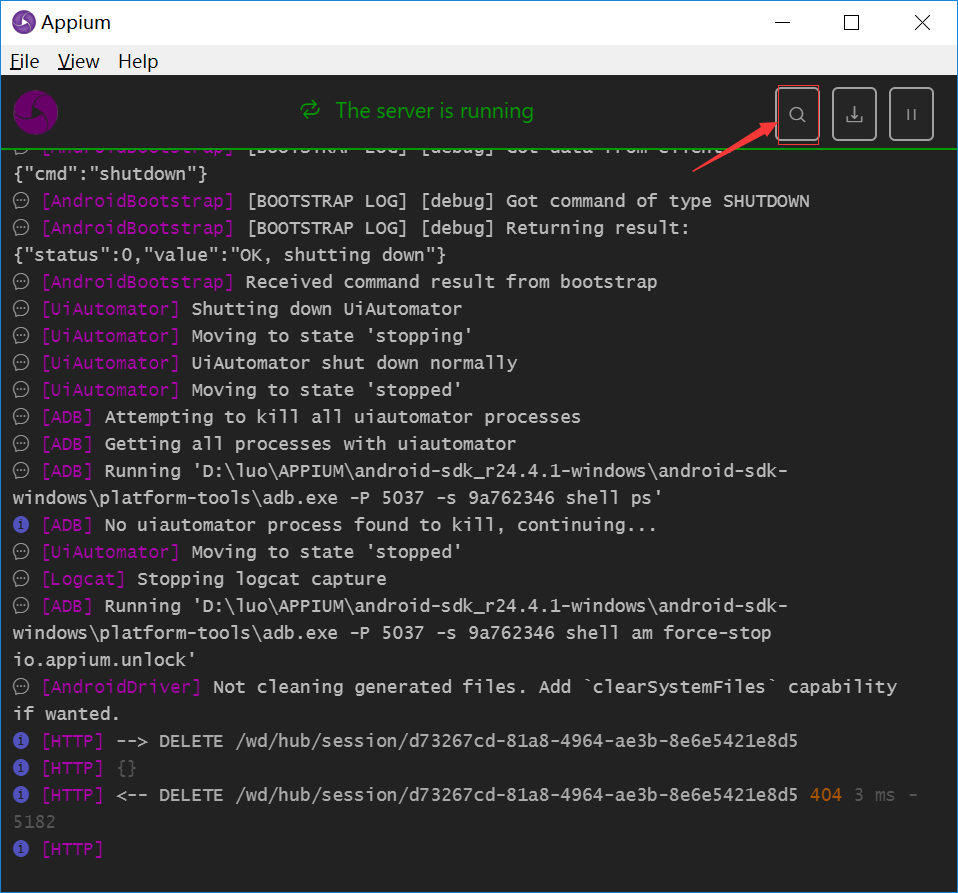
Task: Click debug icon beside 'Not cleaning generated files'
Action: tap(21, 687)
